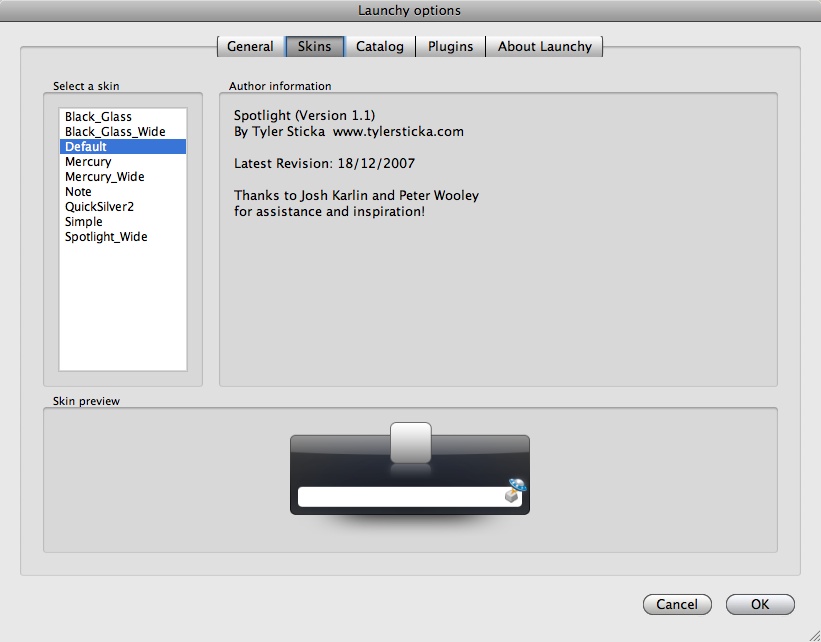Select the Simple skin
The height and width of the screenshot is (642, 821).
coord(83,221)
